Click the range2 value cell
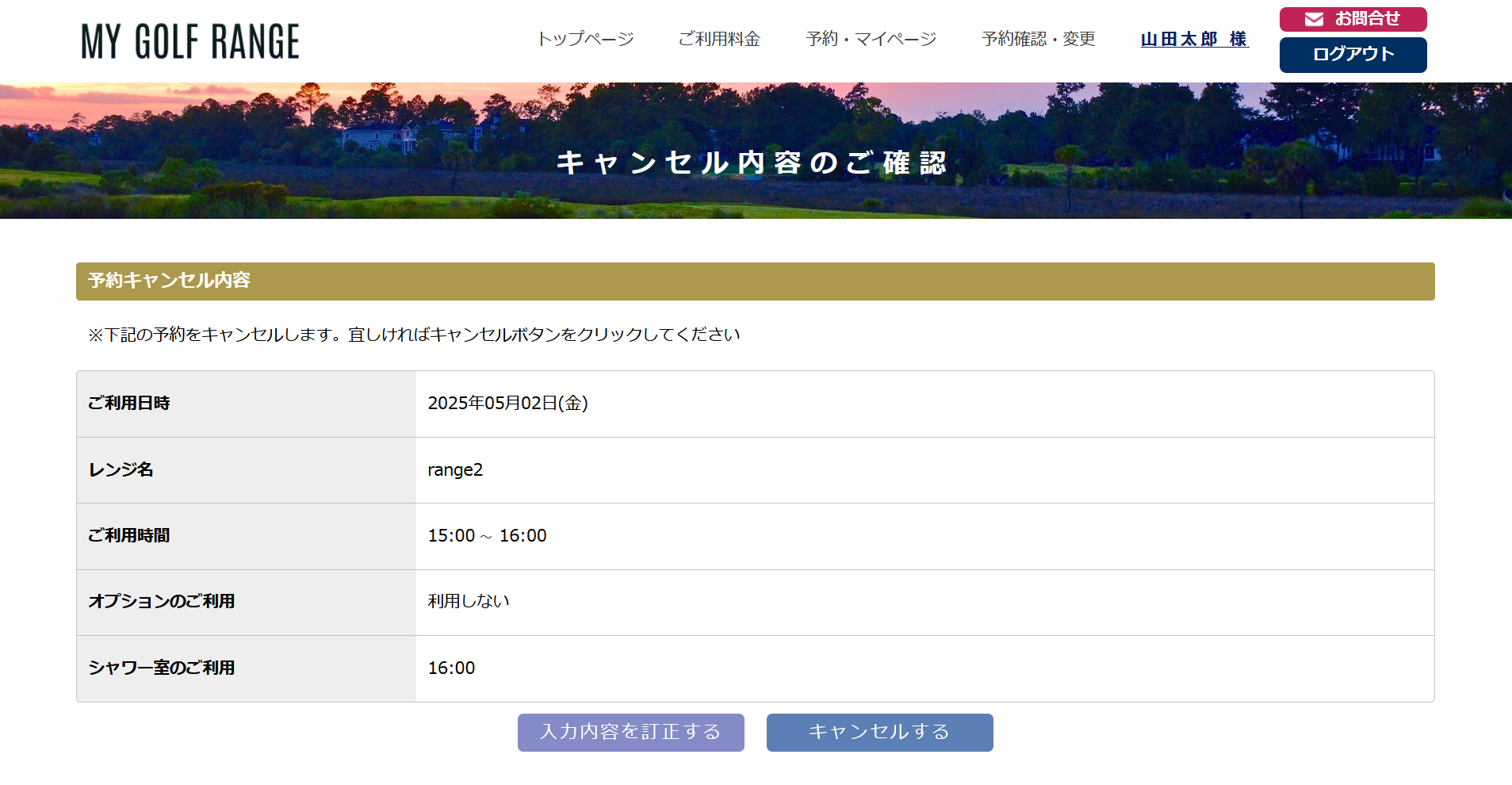 [x=455, y=470]
